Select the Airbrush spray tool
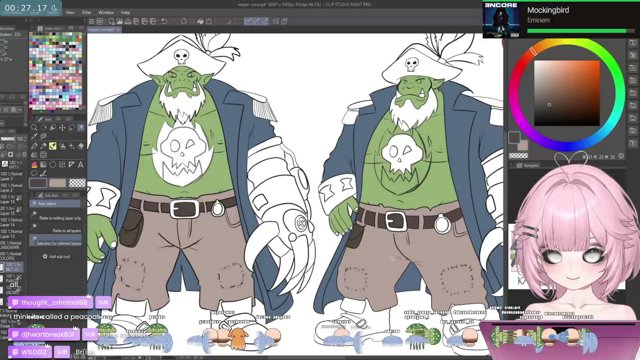This screenshot has height=360, width=640. coord(63,146)
